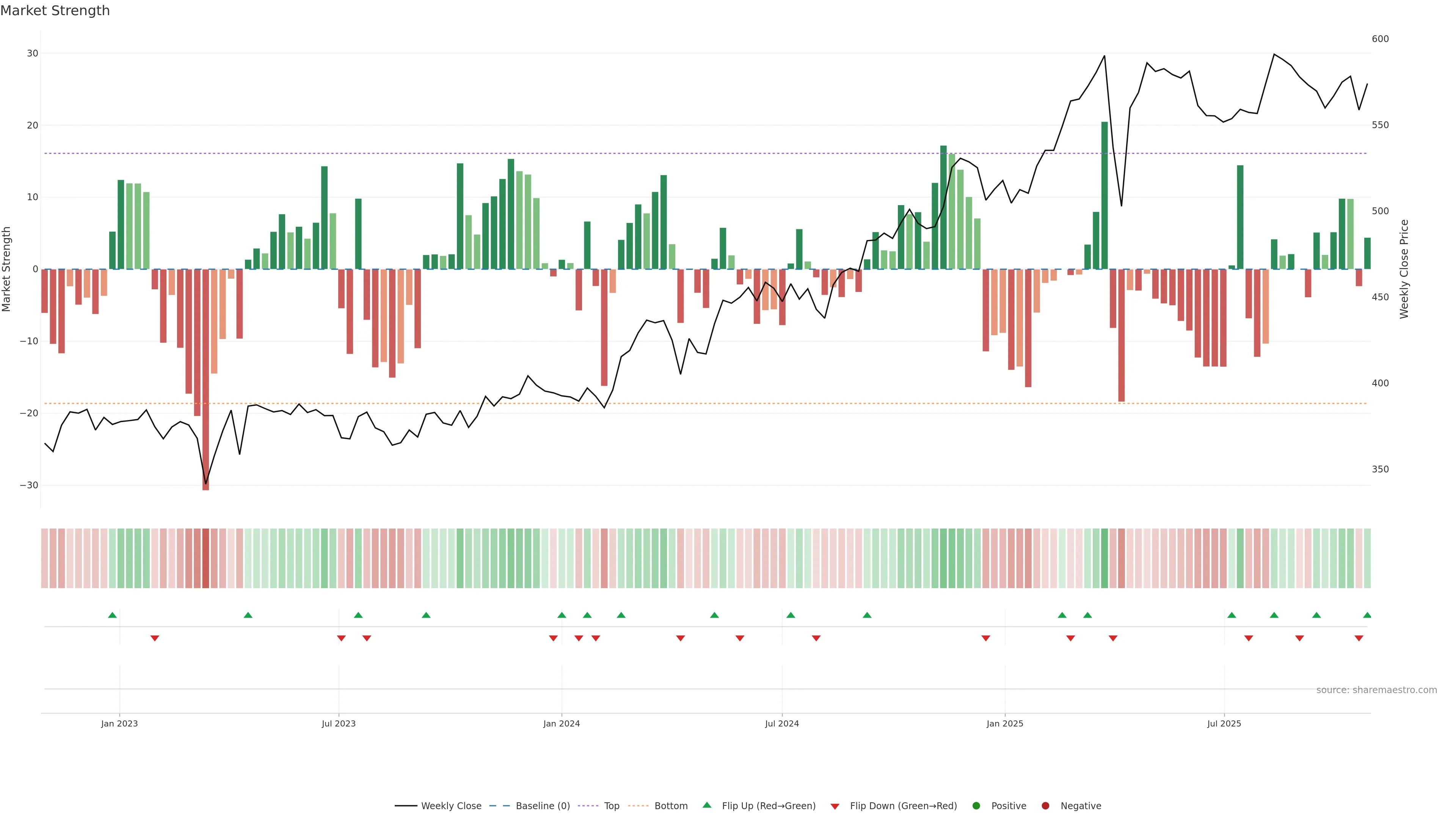Click the Jan 2023 x-axis label

[x=119, y=723]
